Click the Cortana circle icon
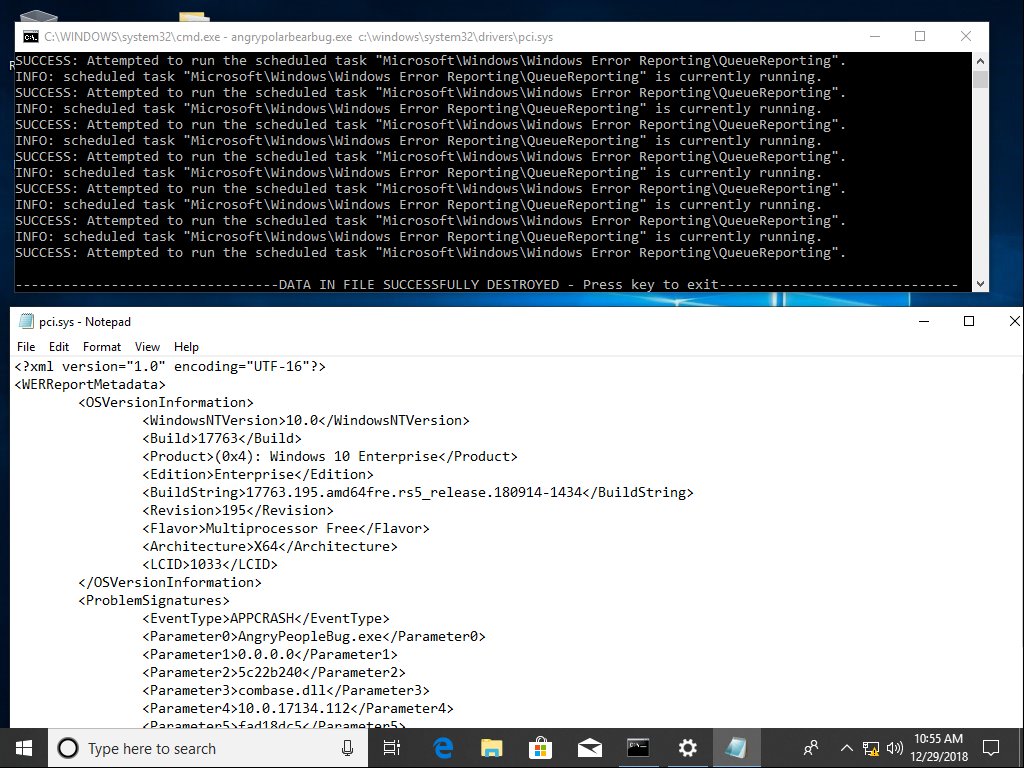 coord(68,748)
